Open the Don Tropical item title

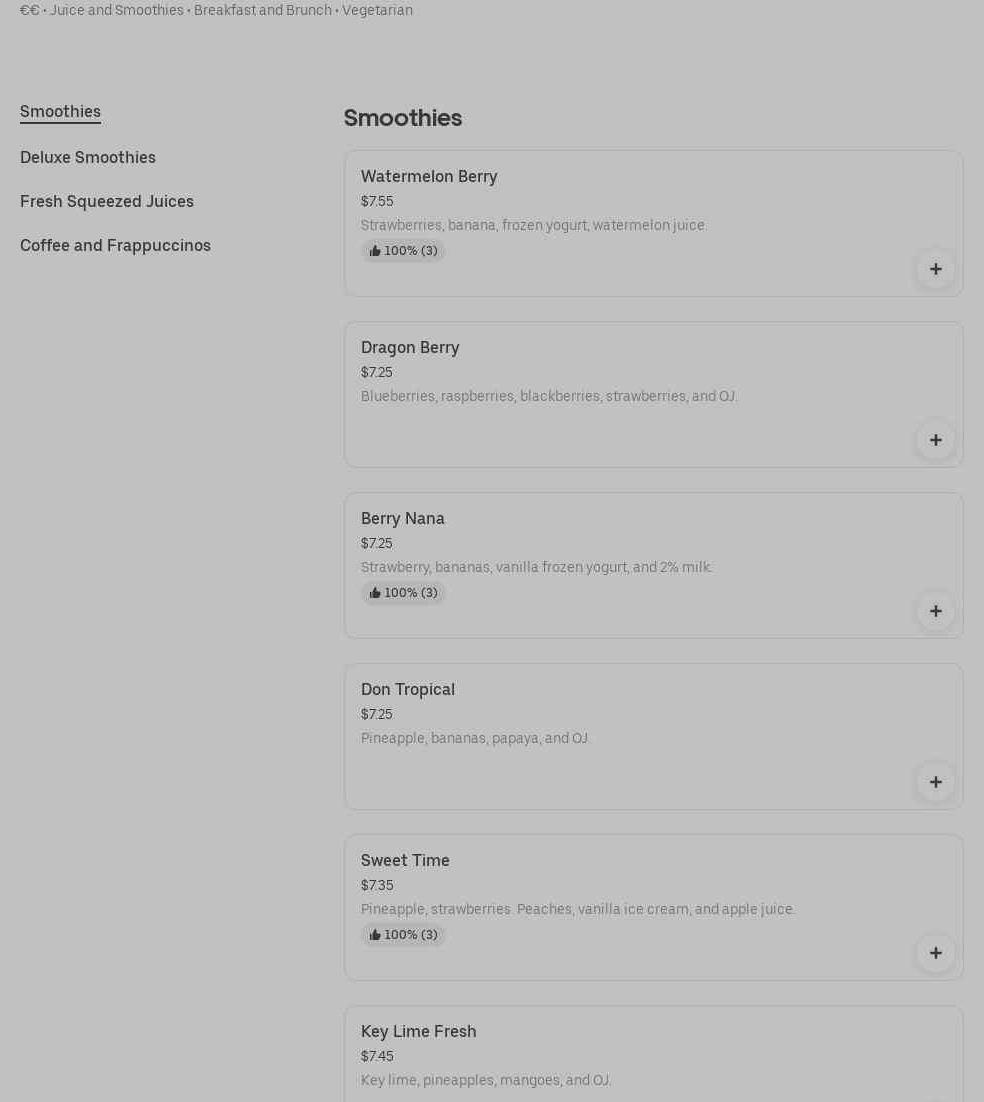(408, 689)
